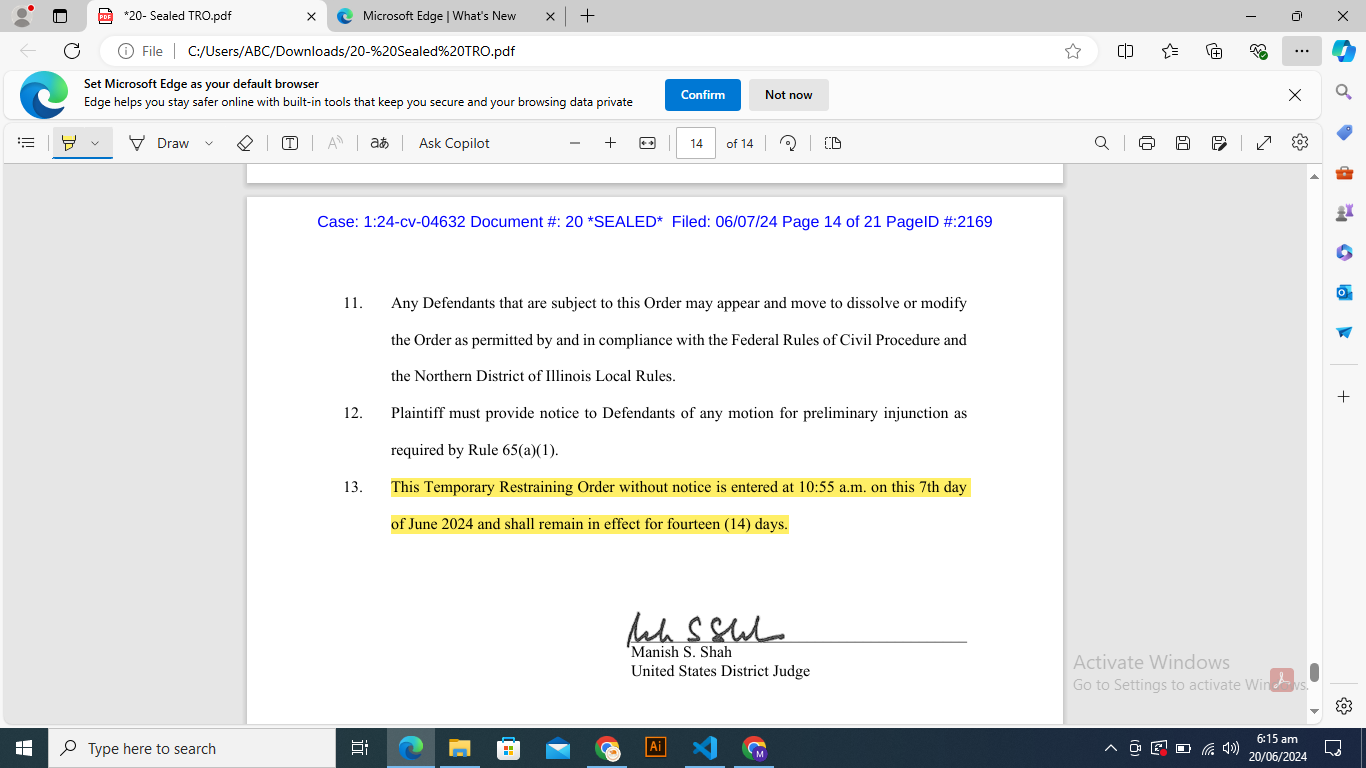Open Collections icon
The width and height of the screenshot is (1366, 768).
1214,51
